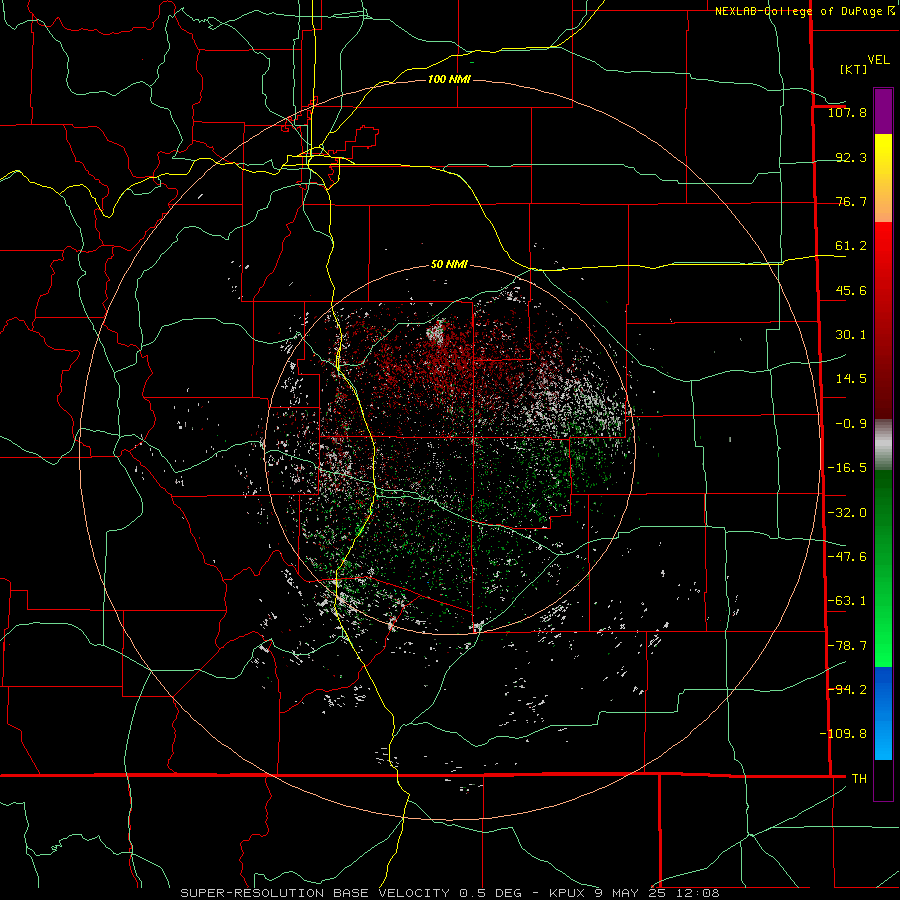Click the yellow-orange segment of the color bar

tap(883, 178)
